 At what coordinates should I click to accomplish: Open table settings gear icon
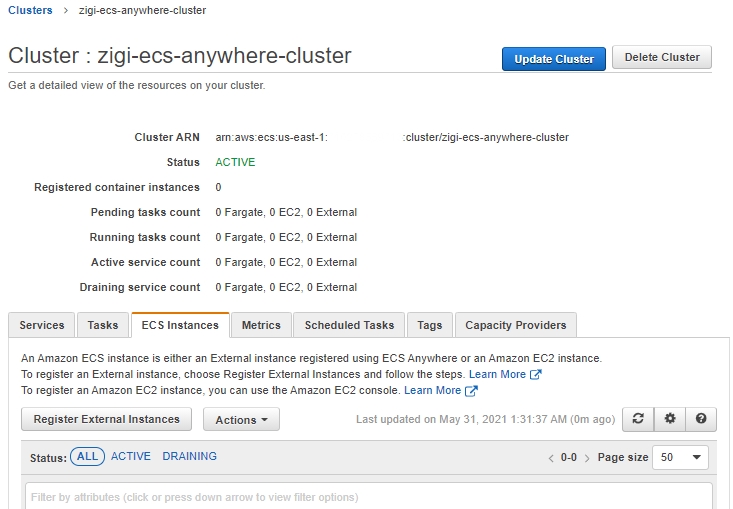[670, 419]
